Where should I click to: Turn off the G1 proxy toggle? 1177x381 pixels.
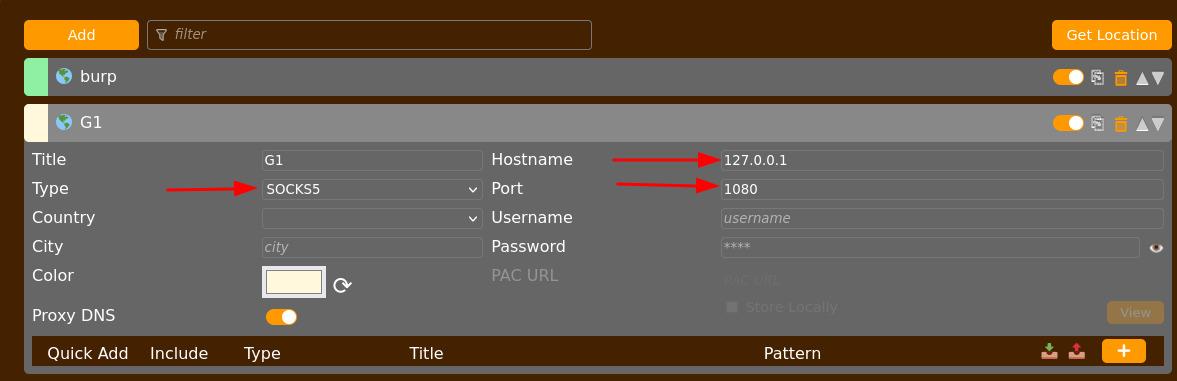tap(1068, 123)
